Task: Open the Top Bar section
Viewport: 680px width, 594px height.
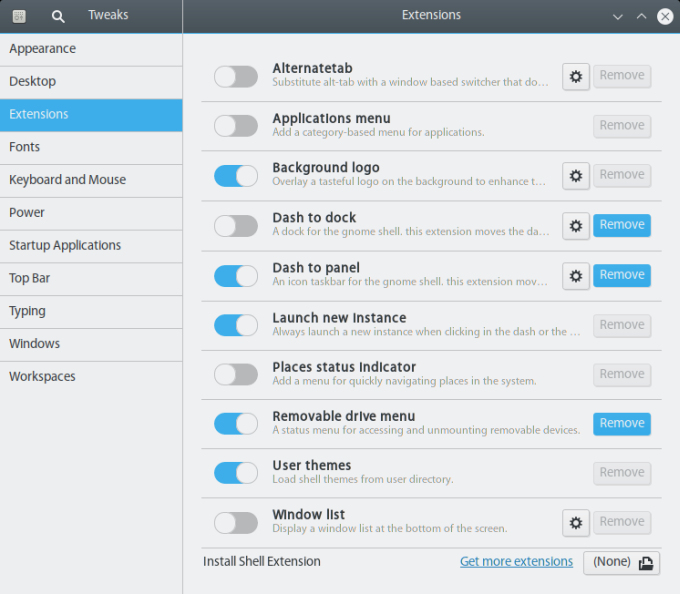Action: click(x=91, y=279)
